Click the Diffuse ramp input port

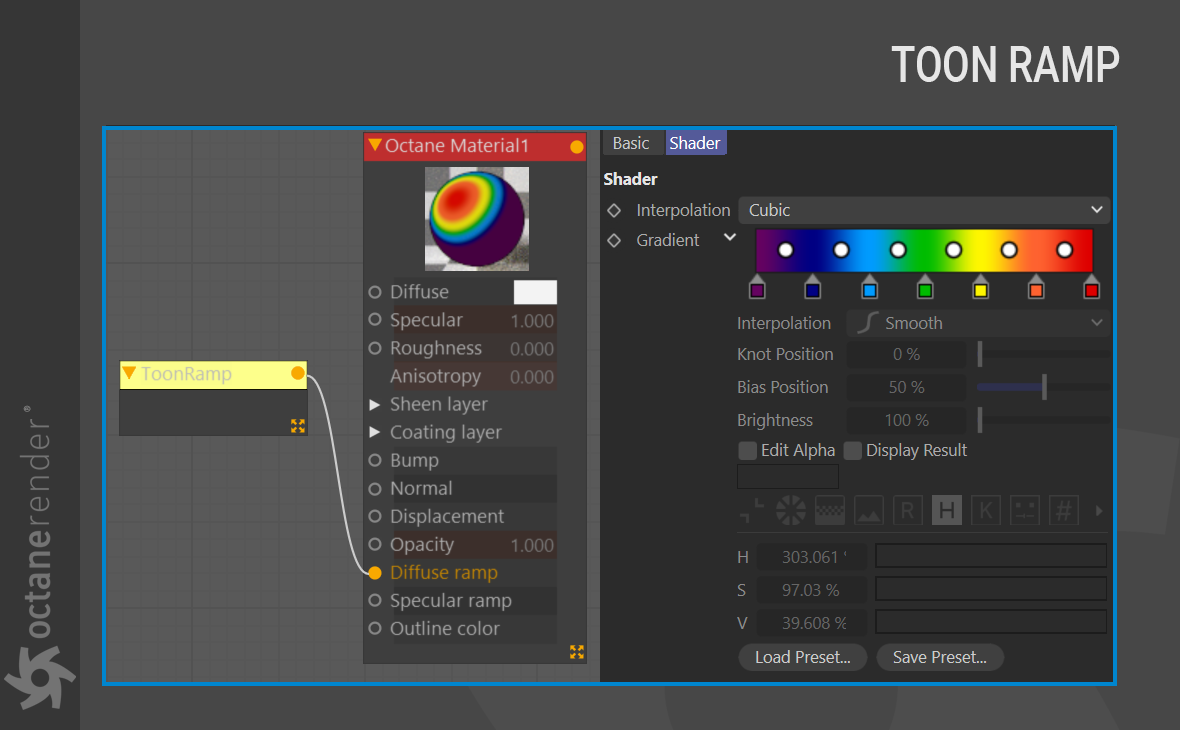(375, 573)
